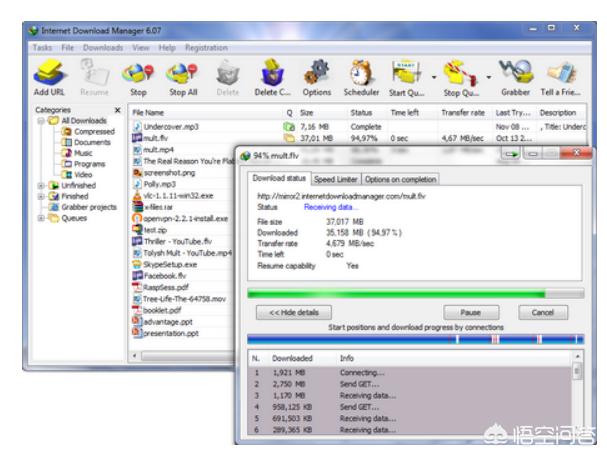Click the SkypeSetup.exe file icon
This screenshot has height=457, width=607.
point(137,264)
